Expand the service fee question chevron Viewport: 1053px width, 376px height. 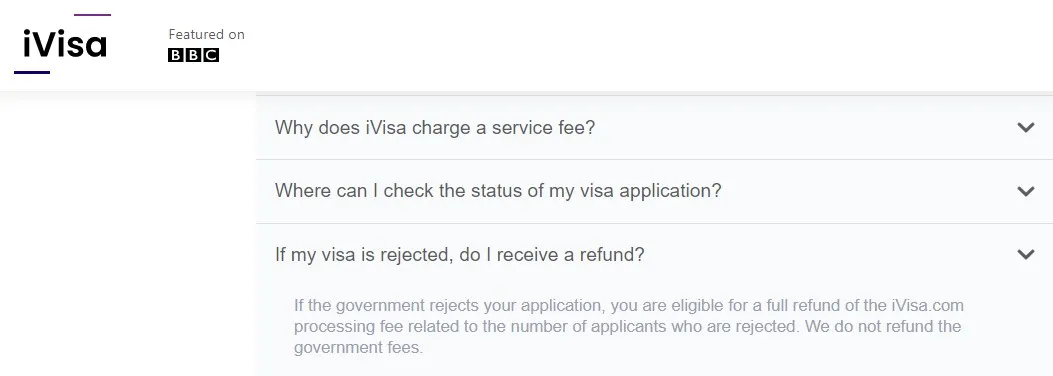1025,127
